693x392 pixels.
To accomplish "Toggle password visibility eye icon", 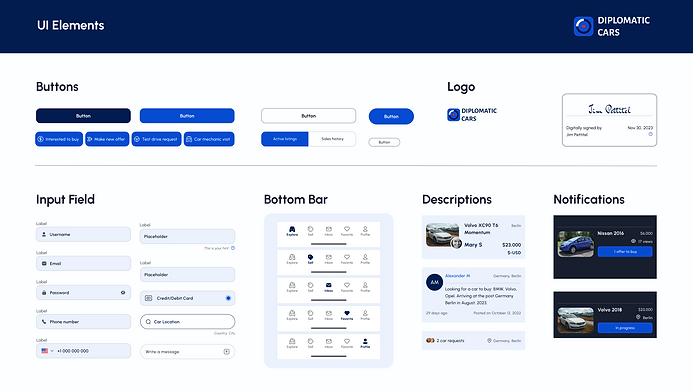I will point(123,293).
